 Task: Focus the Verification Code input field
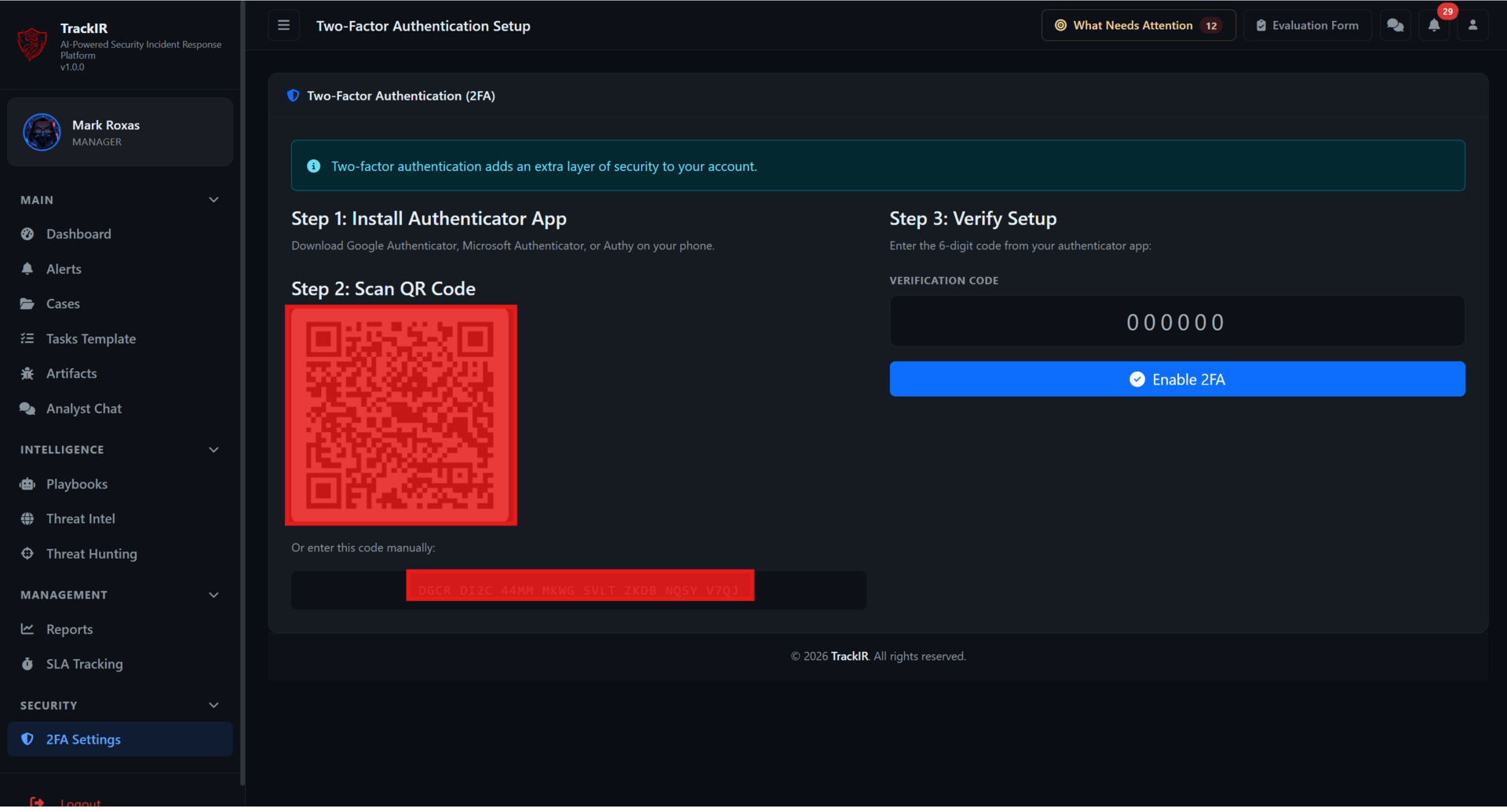1177,322
